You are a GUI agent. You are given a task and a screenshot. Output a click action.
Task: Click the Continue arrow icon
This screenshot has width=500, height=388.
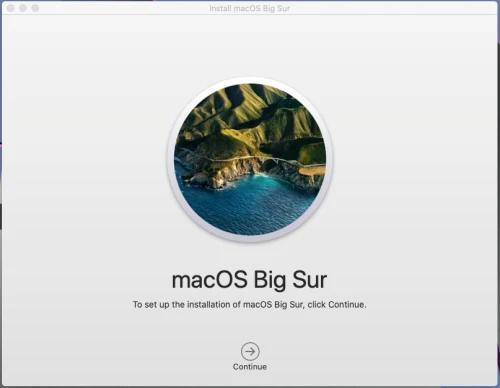pyautogui.click(x=250, y=351)
